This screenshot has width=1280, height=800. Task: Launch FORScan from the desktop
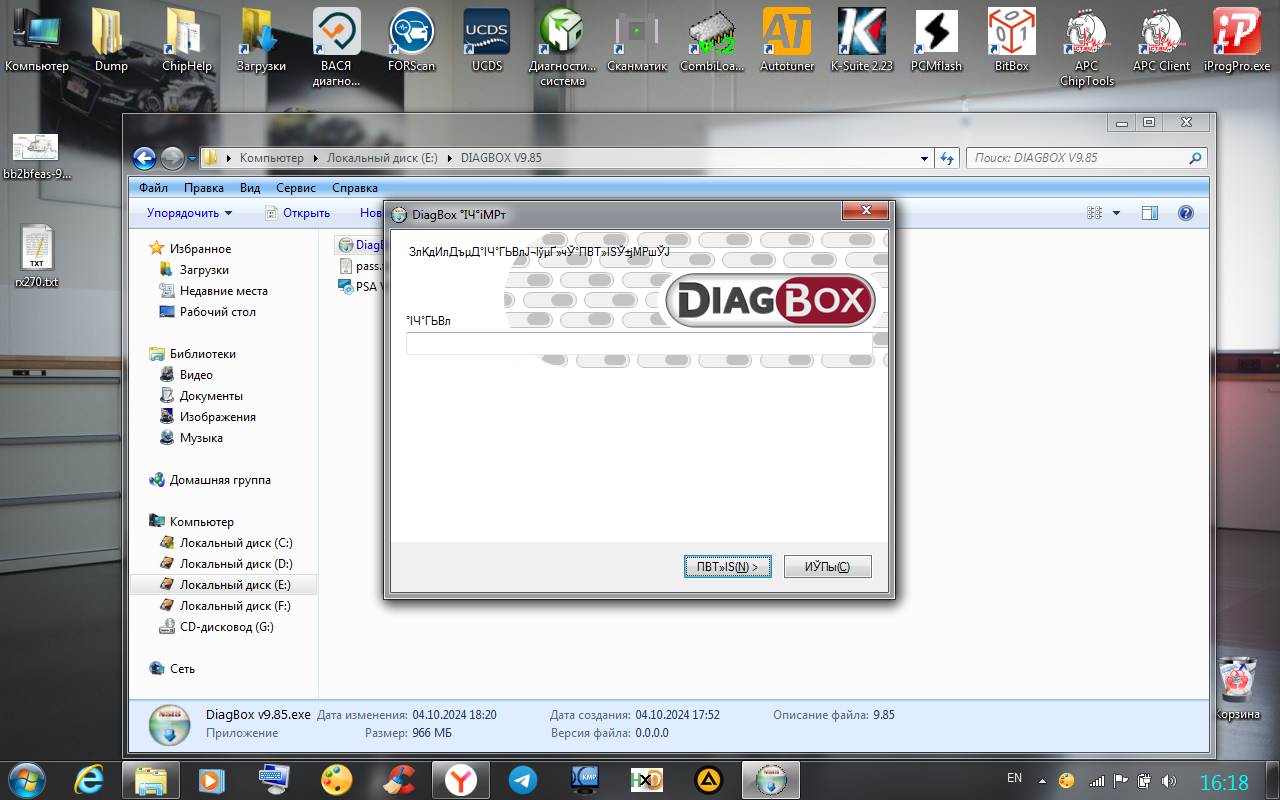[411, 40]
